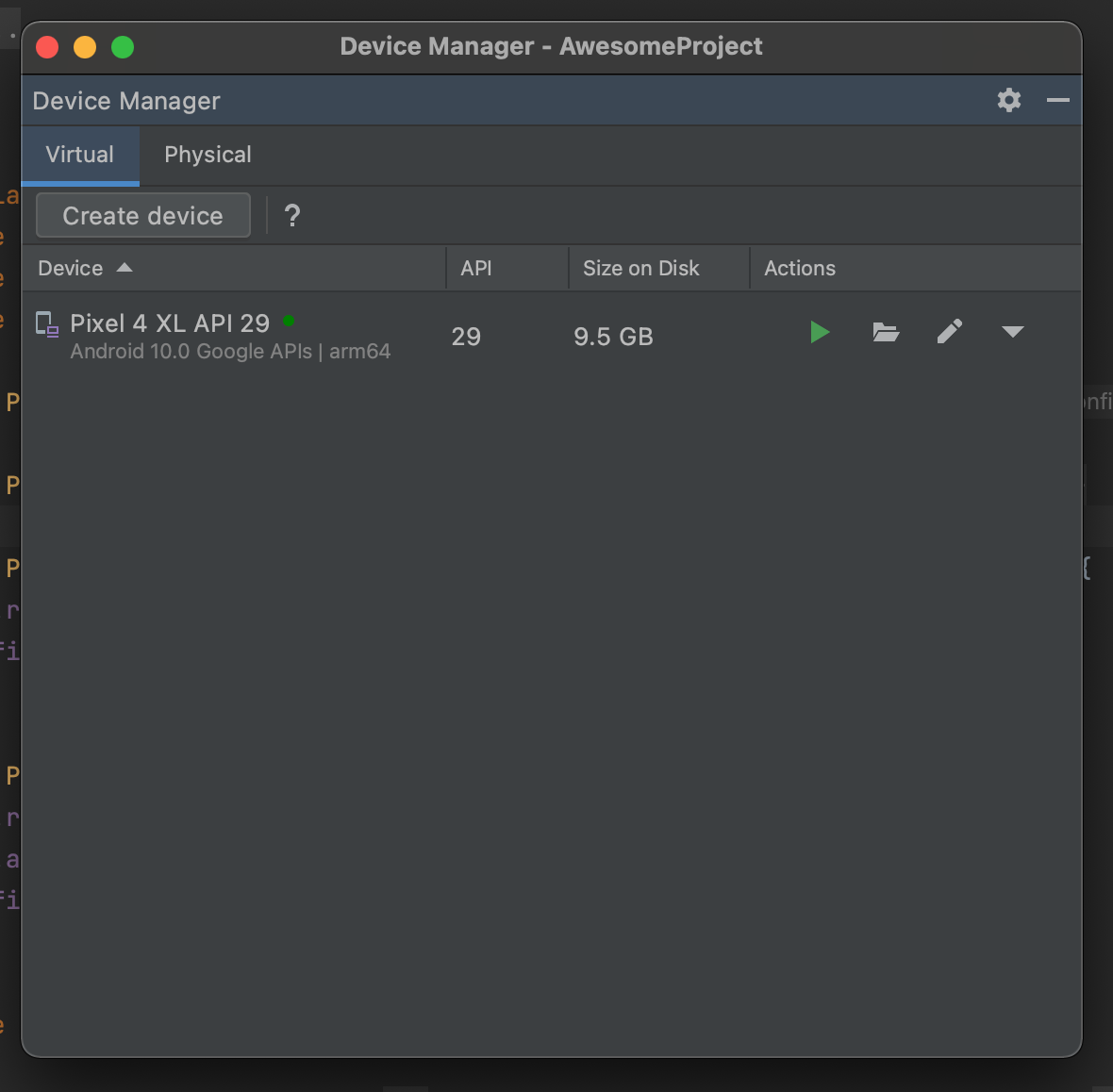Image resolution: width=1113 pixels, height=1092 pixels.
Task: Open Device Manager settings gear
Action: click(x=1008, y=100)
